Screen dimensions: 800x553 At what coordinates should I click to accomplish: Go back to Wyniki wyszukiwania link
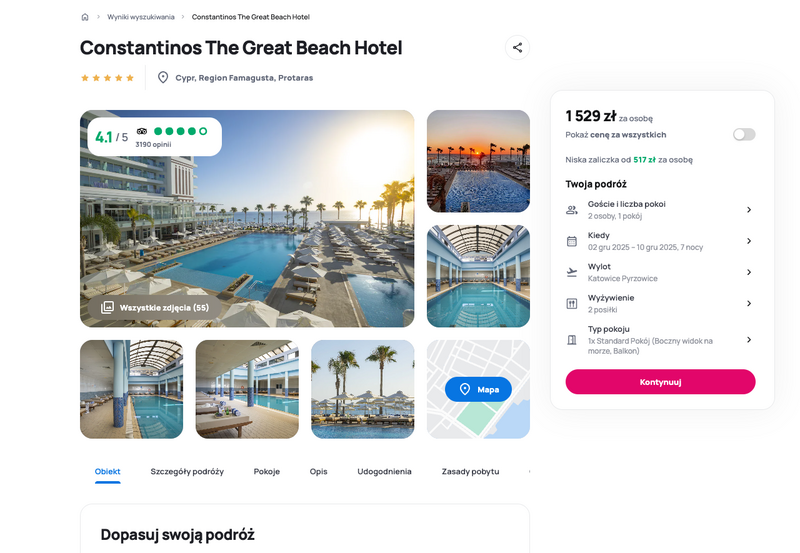[141, 17]
